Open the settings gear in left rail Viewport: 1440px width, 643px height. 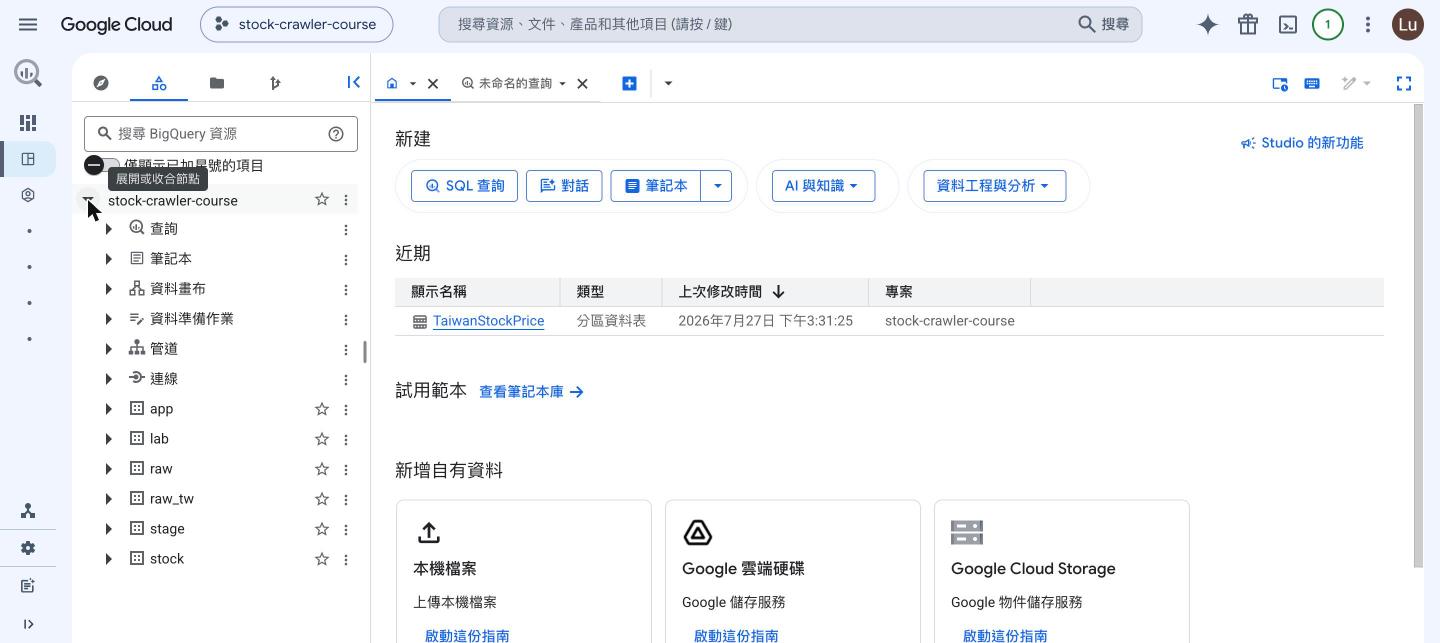click(x=28, y=548)
